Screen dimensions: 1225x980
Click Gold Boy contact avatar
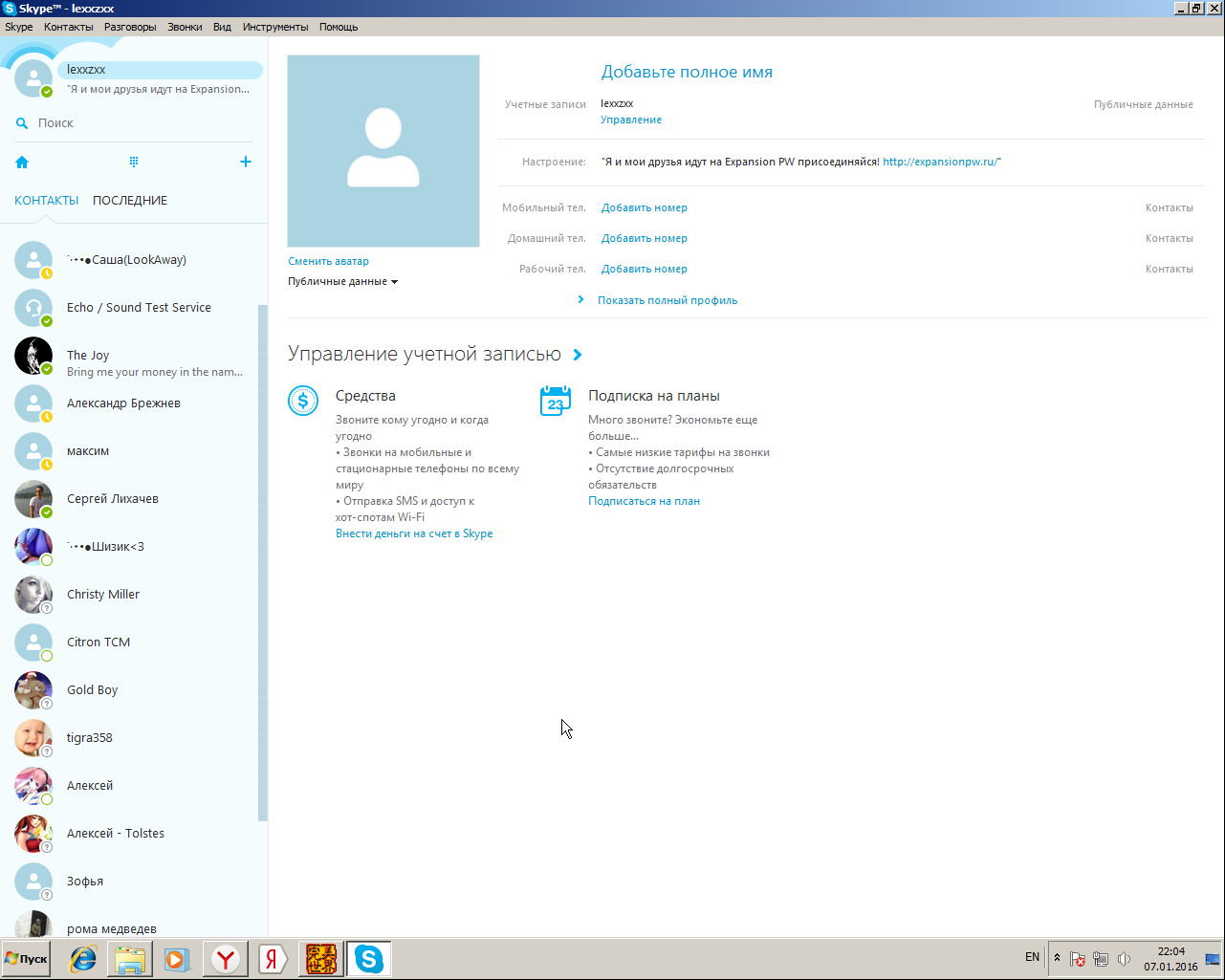tap(33, 690)
